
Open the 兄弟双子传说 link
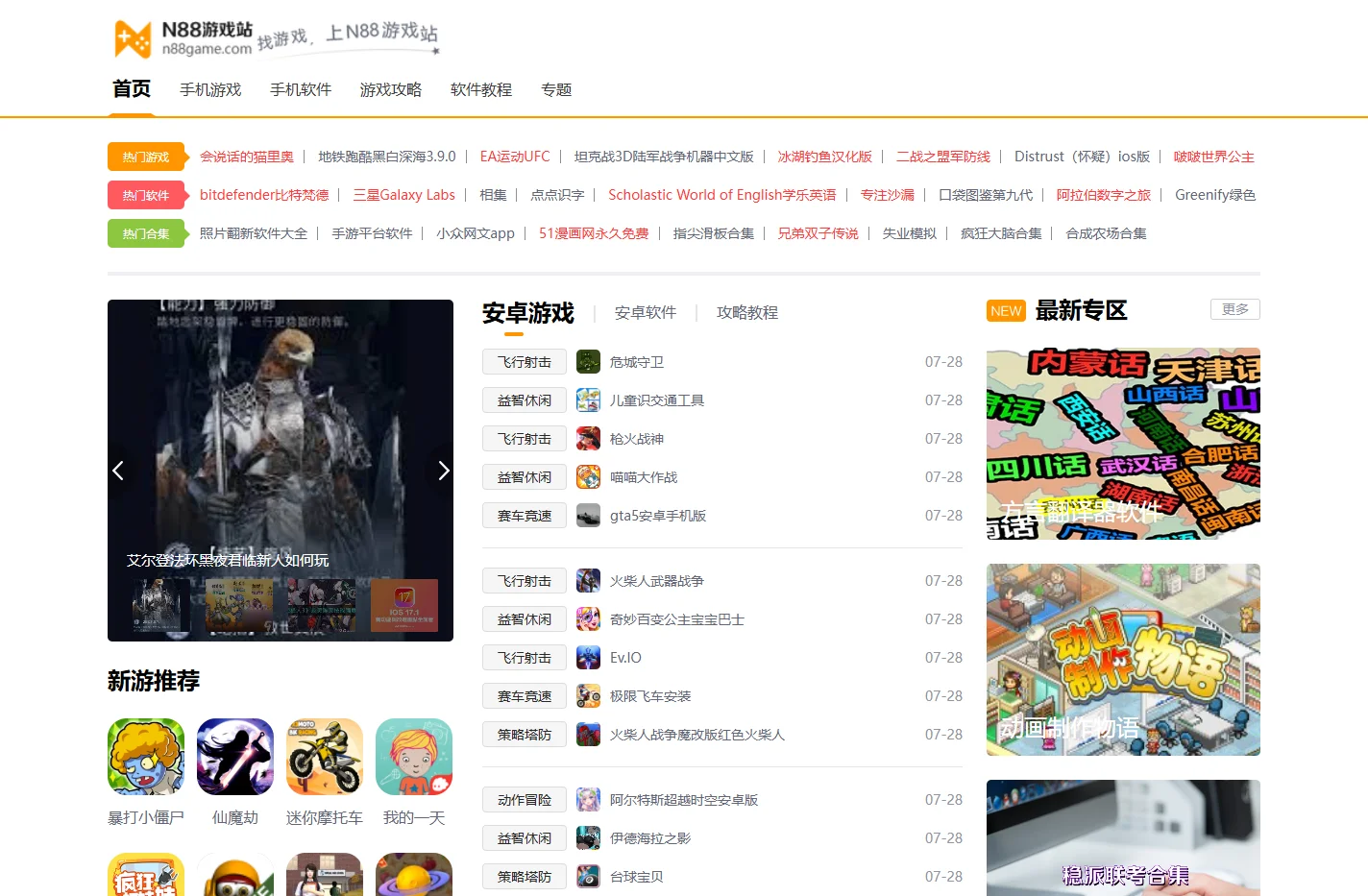point(818,233)
